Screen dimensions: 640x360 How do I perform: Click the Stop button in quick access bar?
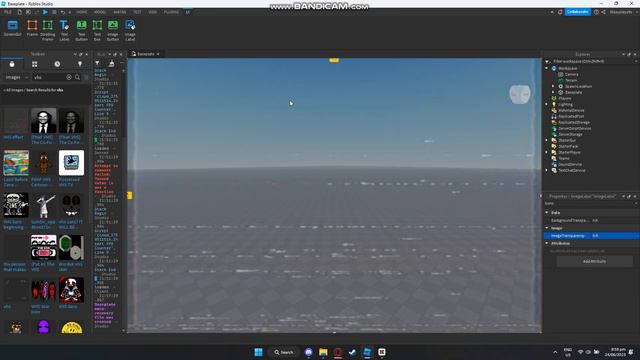pos(54,12)
